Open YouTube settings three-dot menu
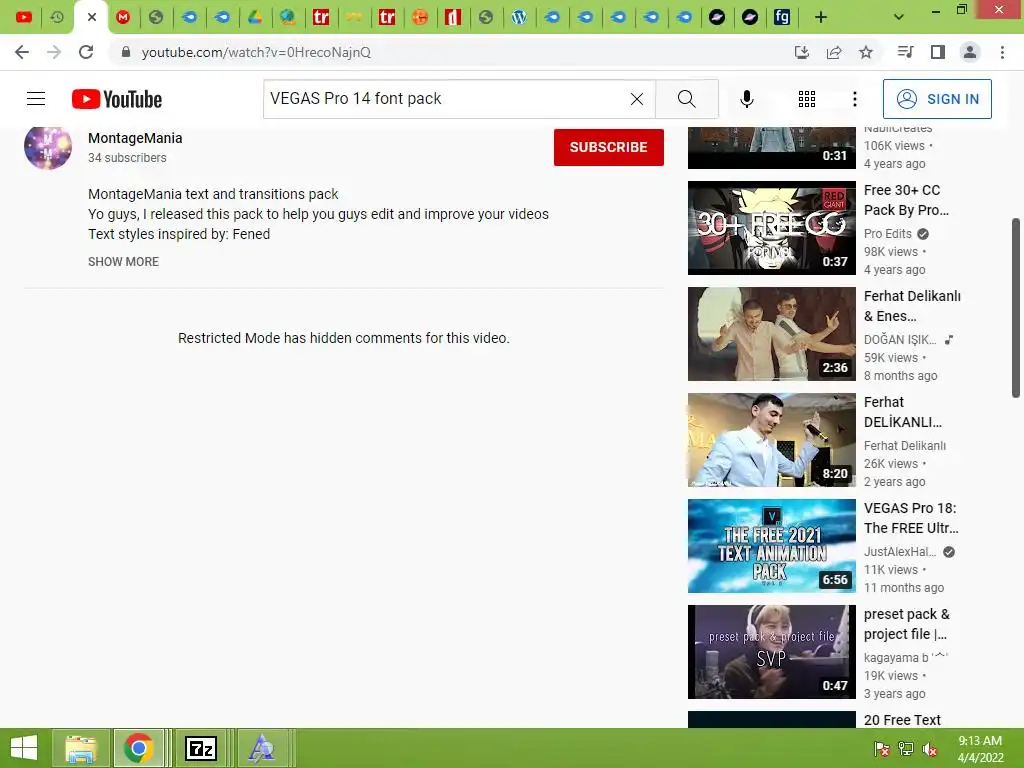 pyautogui.click(x=854, y=99)
